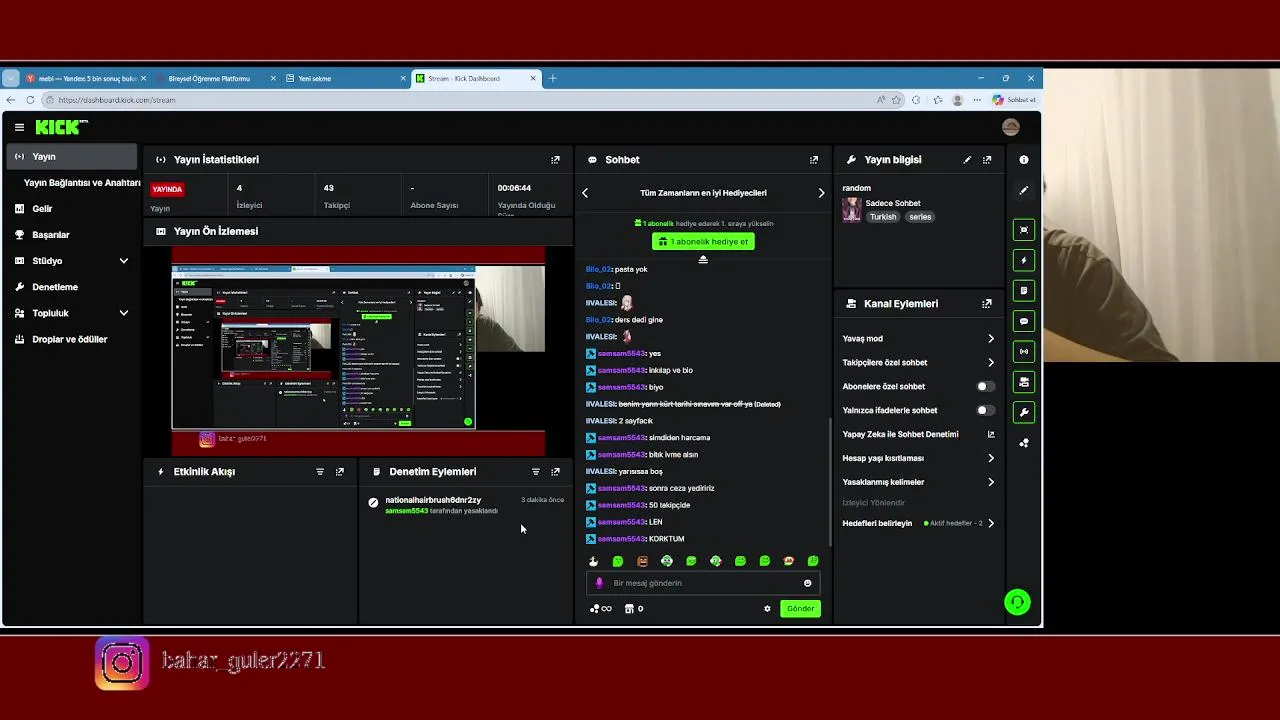The width and height of the screenshot is (1280, 720).
Task: Collapse the pinned gift banner arrow
Action: tap(703, 259)
